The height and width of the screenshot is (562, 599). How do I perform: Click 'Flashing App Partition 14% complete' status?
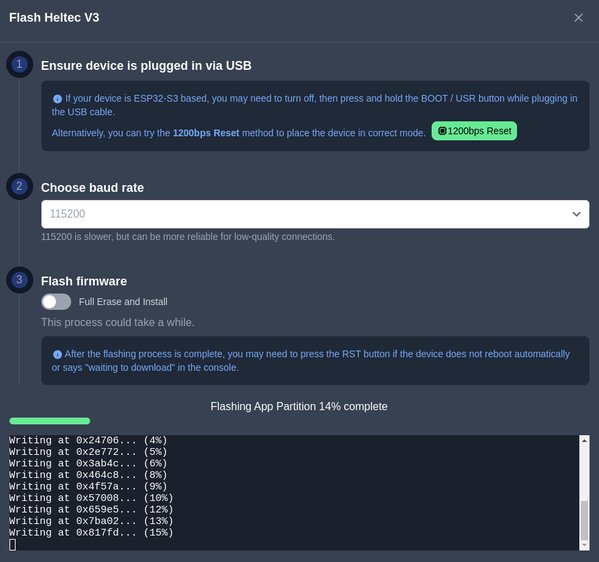(x=299, y=406)
